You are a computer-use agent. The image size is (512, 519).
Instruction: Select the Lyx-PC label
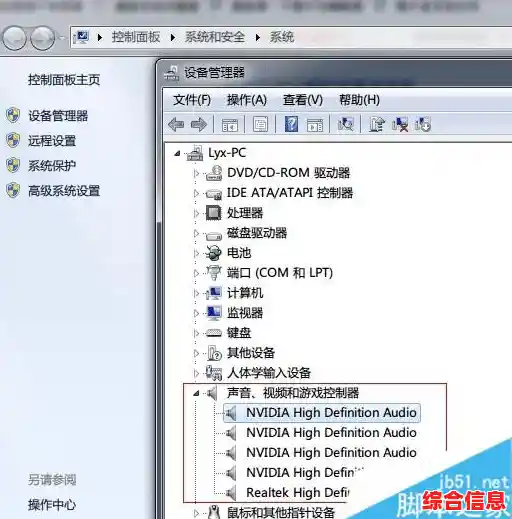[x=227, y=153]
